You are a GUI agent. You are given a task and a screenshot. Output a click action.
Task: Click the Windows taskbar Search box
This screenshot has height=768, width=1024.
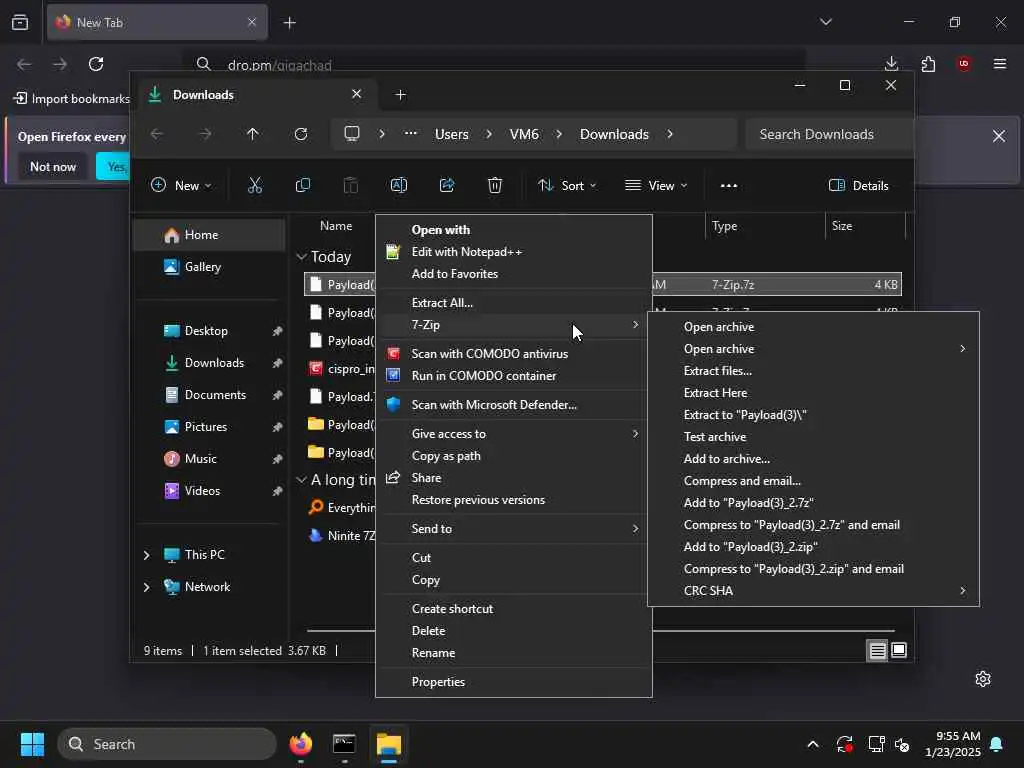[167, 744]
